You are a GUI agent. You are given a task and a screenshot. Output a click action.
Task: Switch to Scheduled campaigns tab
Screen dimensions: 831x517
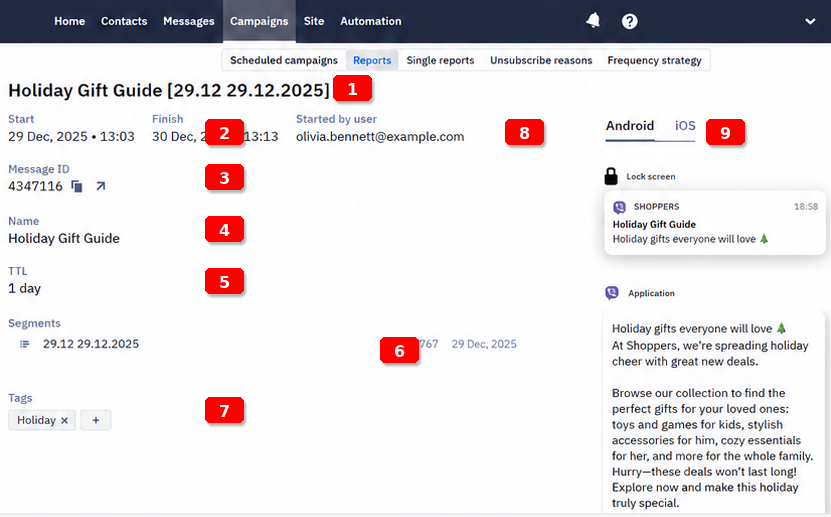point(284,60)
